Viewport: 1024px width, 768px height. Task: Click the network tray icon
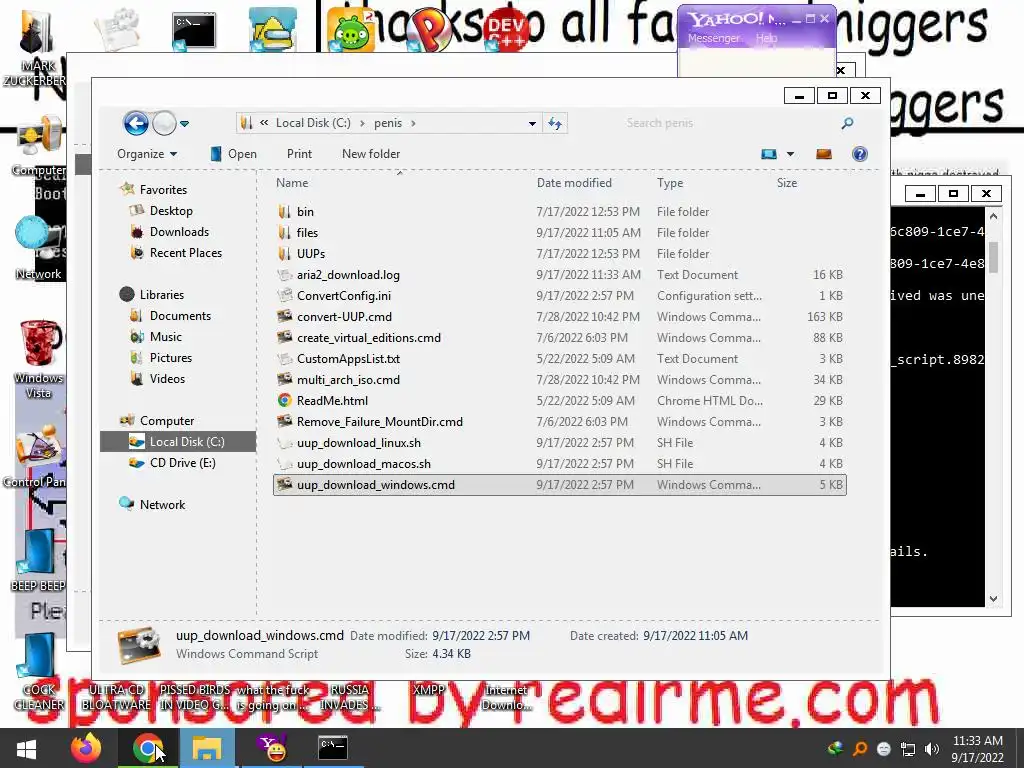pyautogui.click(x=908, y=748)
